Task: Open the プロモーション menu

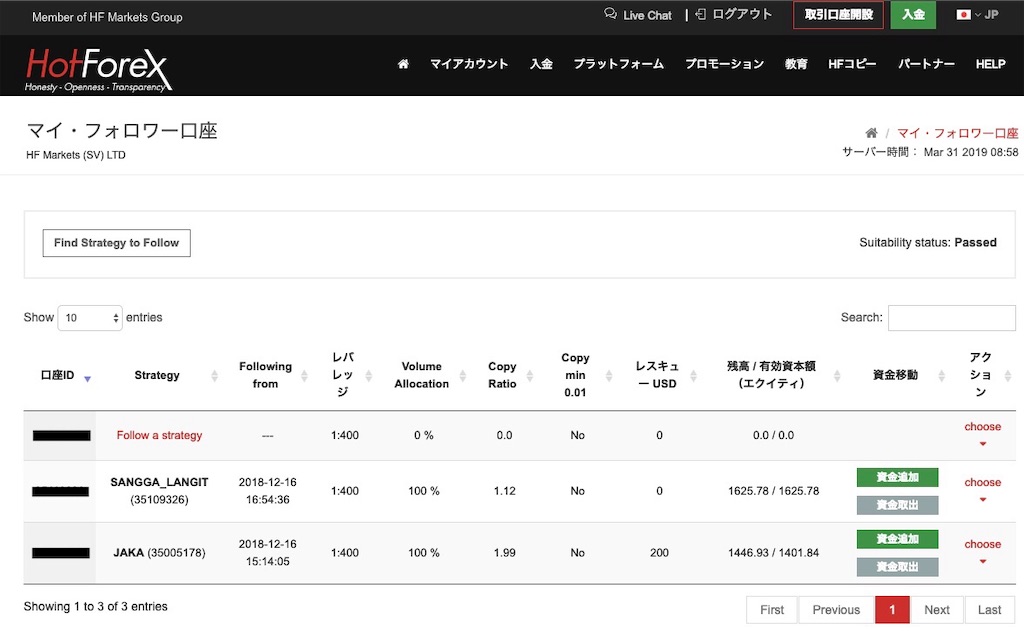Action: point(724,64)
